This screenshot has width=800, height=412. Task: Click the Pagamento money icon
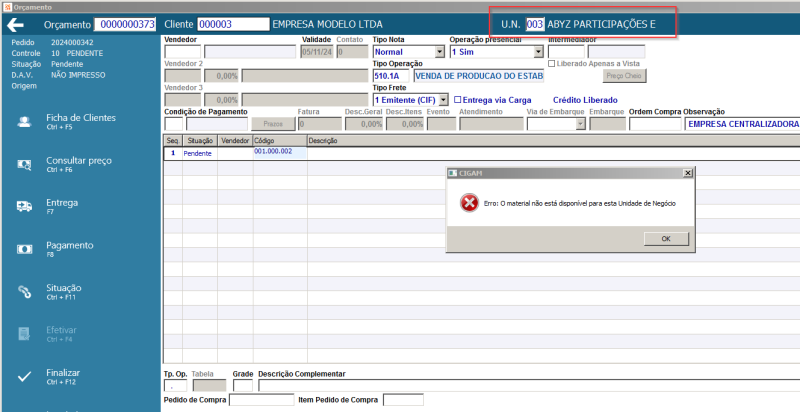point(24,249)
